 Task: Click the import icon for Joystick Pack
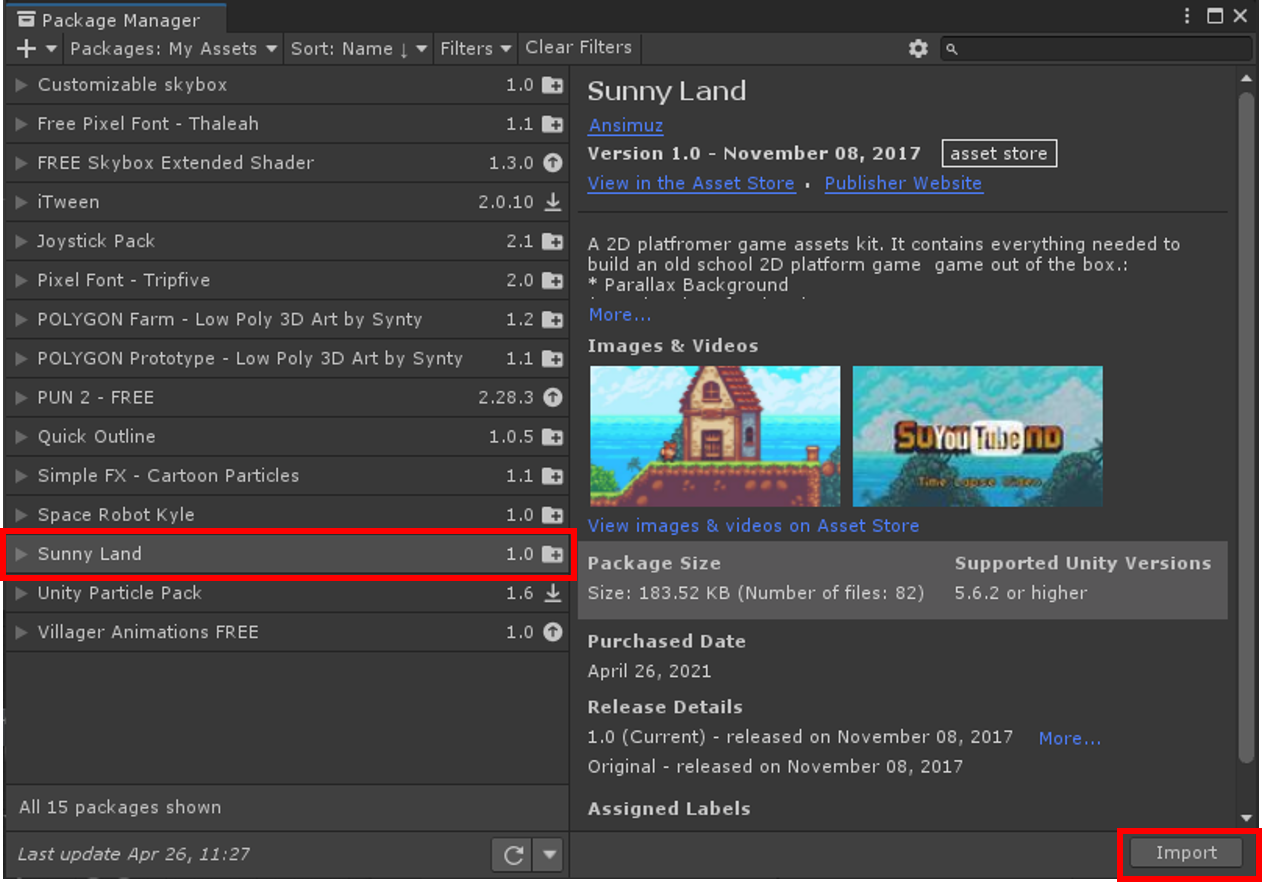coord(552,241)
